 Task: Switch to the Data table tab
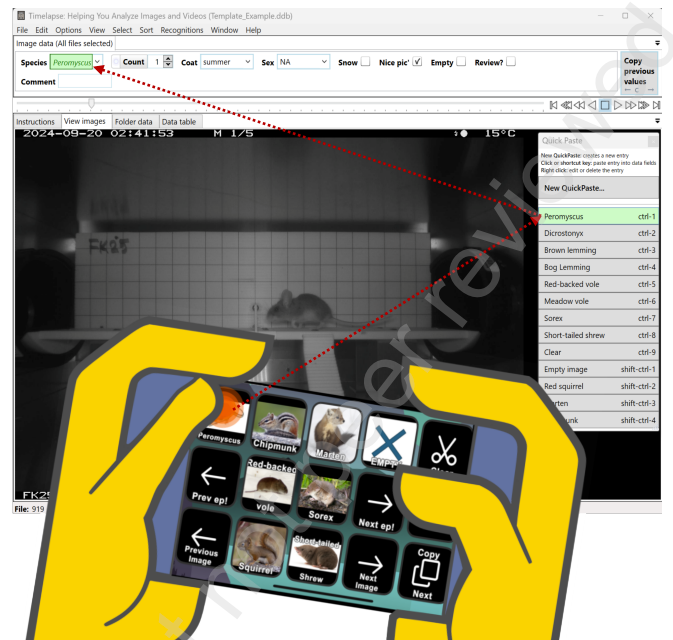[179, 122]
